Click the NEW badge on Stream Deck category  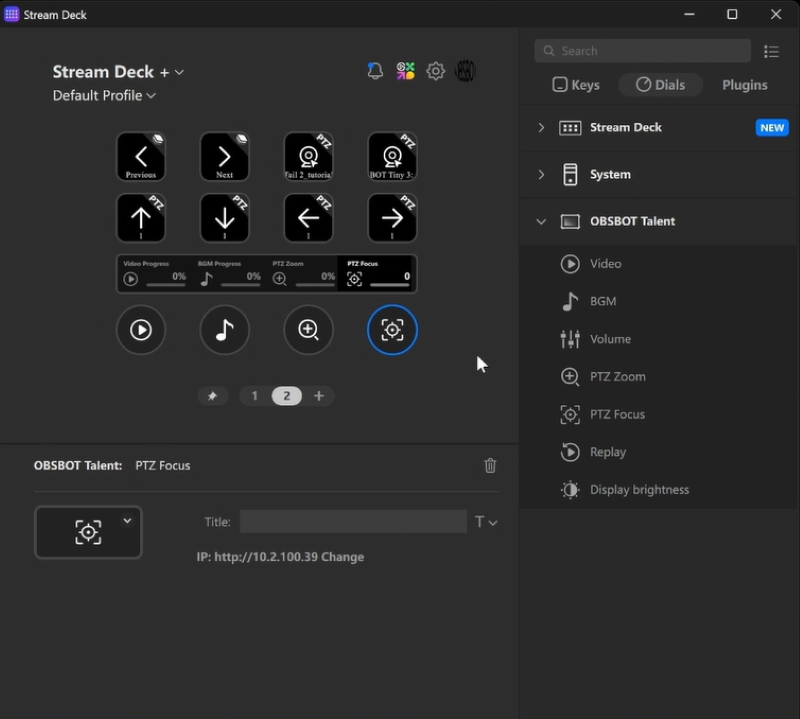[x=772, y=128]
